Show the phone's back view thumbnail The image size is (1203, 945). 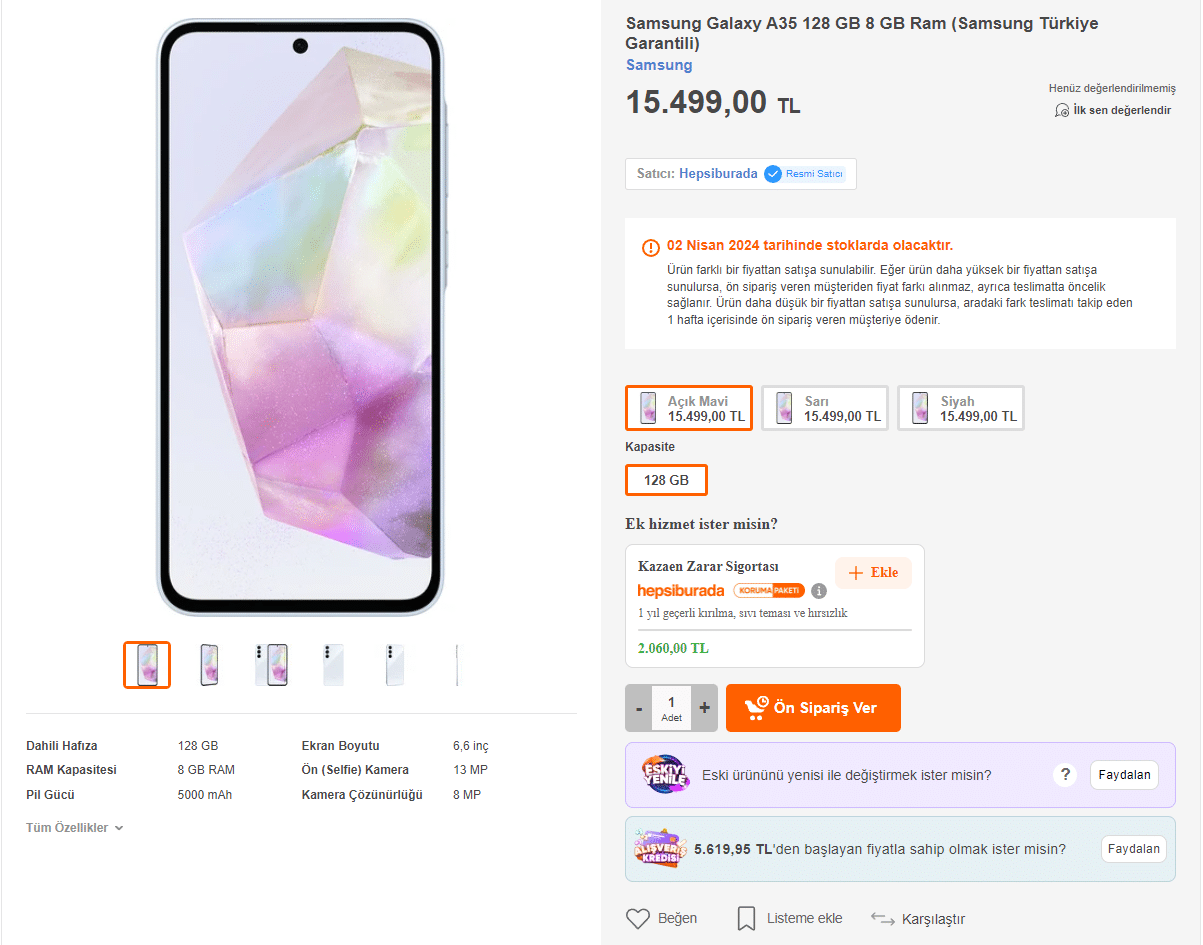pos(333,665)
